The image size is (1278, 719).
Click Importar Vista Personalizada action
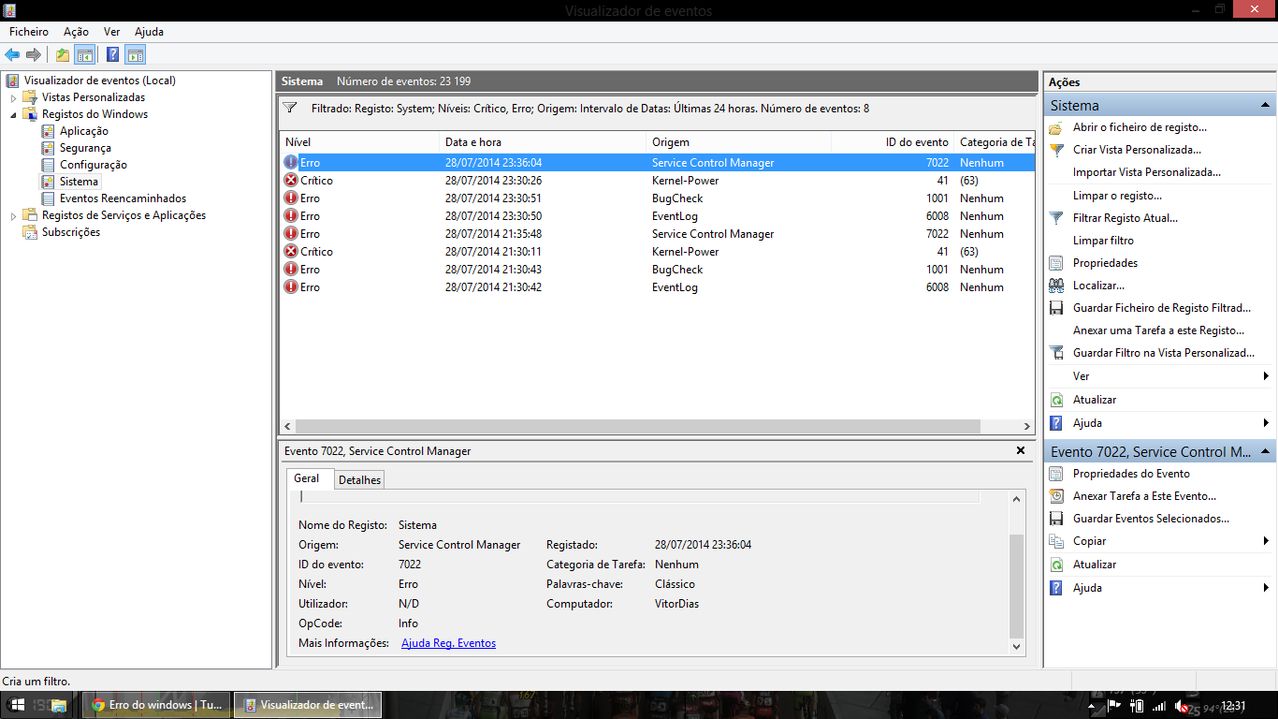[x=1147, y=173]
